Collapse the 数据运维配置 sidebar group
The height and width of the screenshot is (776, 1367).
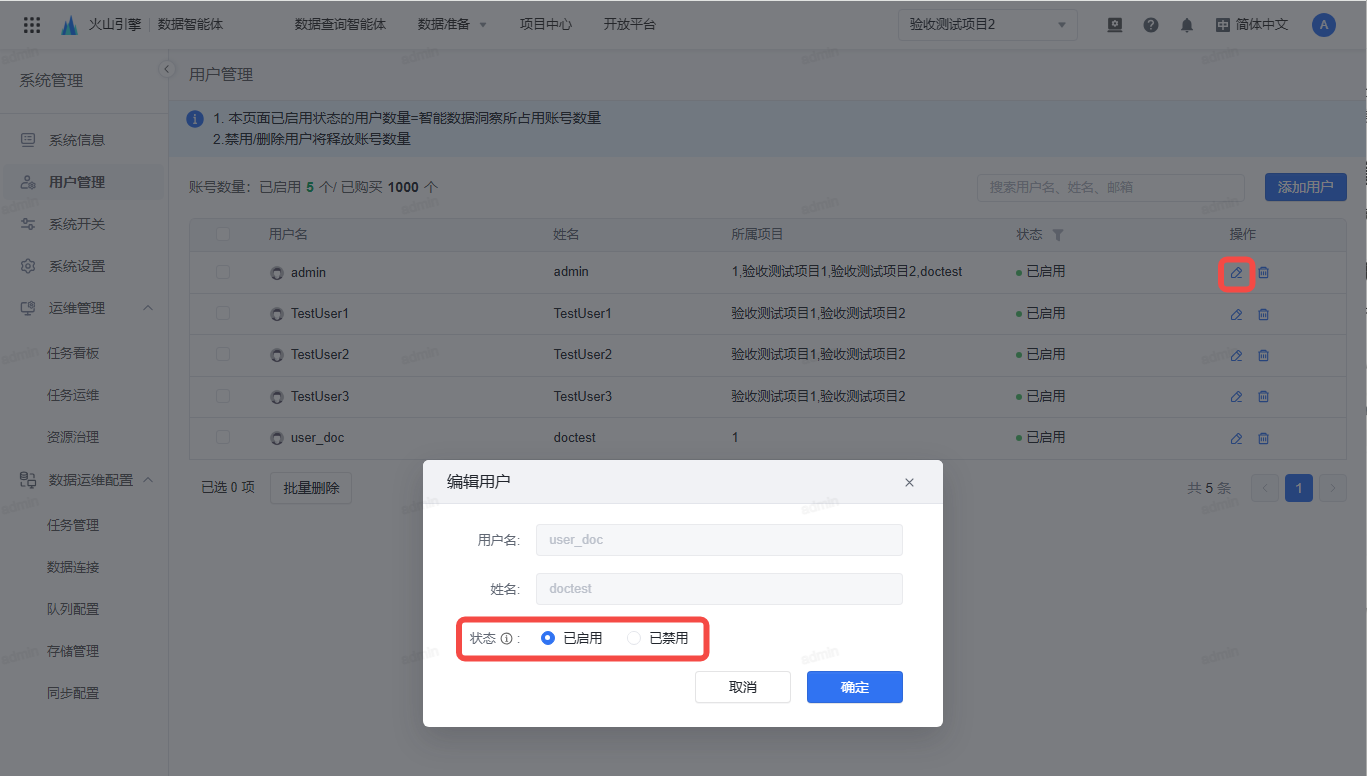148,480
